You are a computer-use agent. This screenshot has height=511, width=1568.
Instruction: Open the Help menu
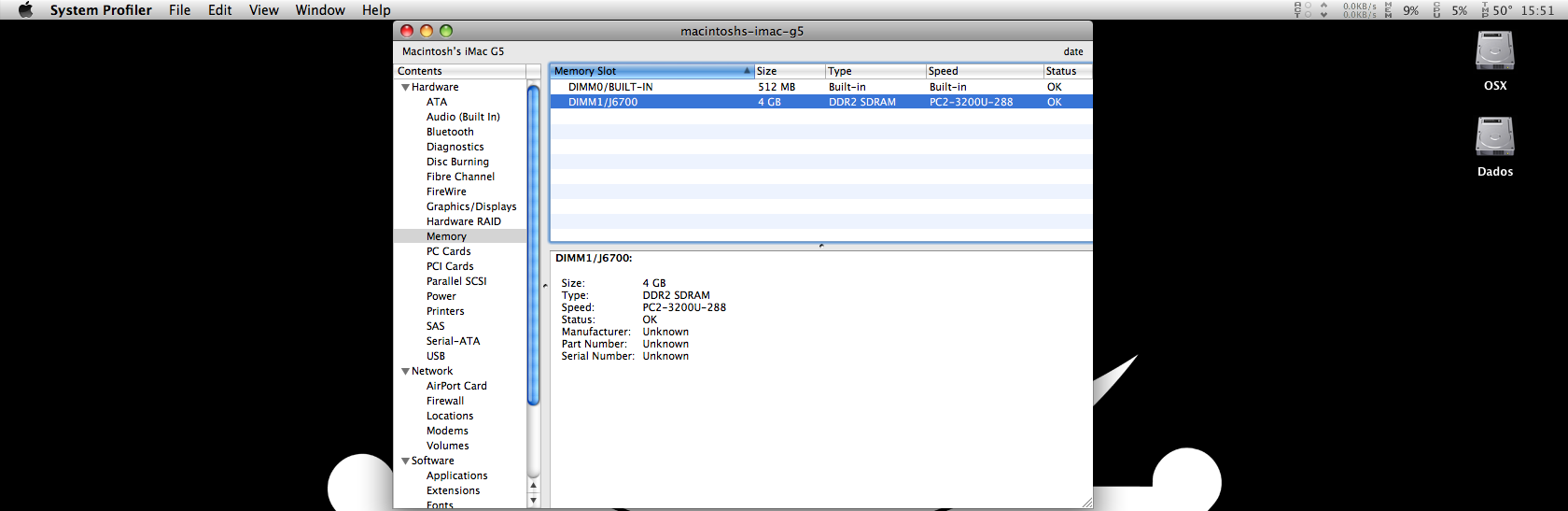[x=376, y=10]
